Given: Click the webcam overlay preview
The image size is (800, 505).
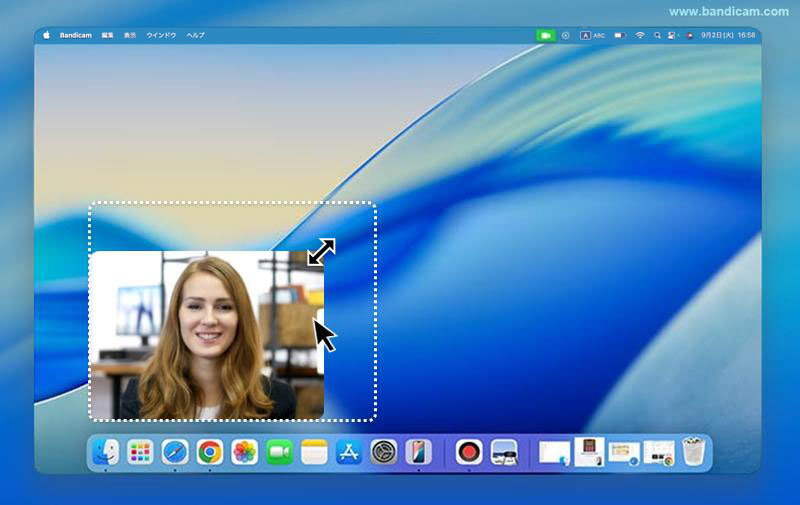Looking at the screenshot, I should (206, 335).
